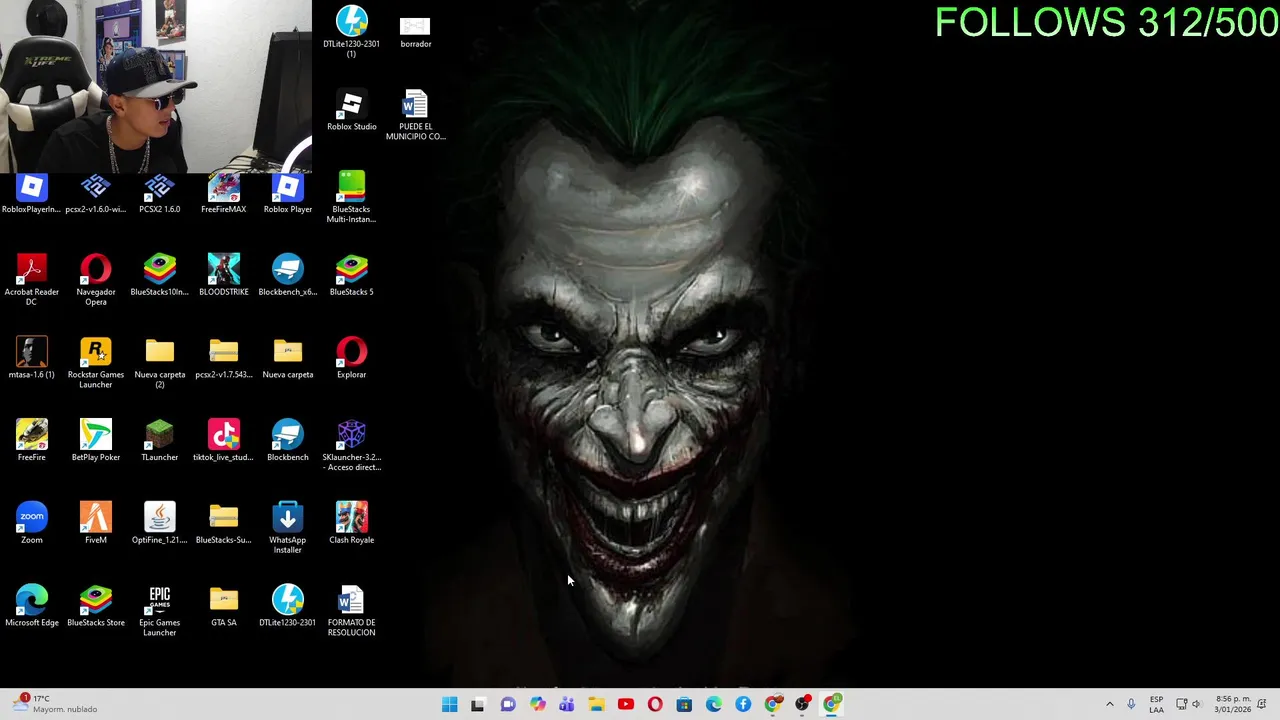Open the clock showing 8:56 p. m.
The image size is (1280, 720).
click(x=1232, y=704)
